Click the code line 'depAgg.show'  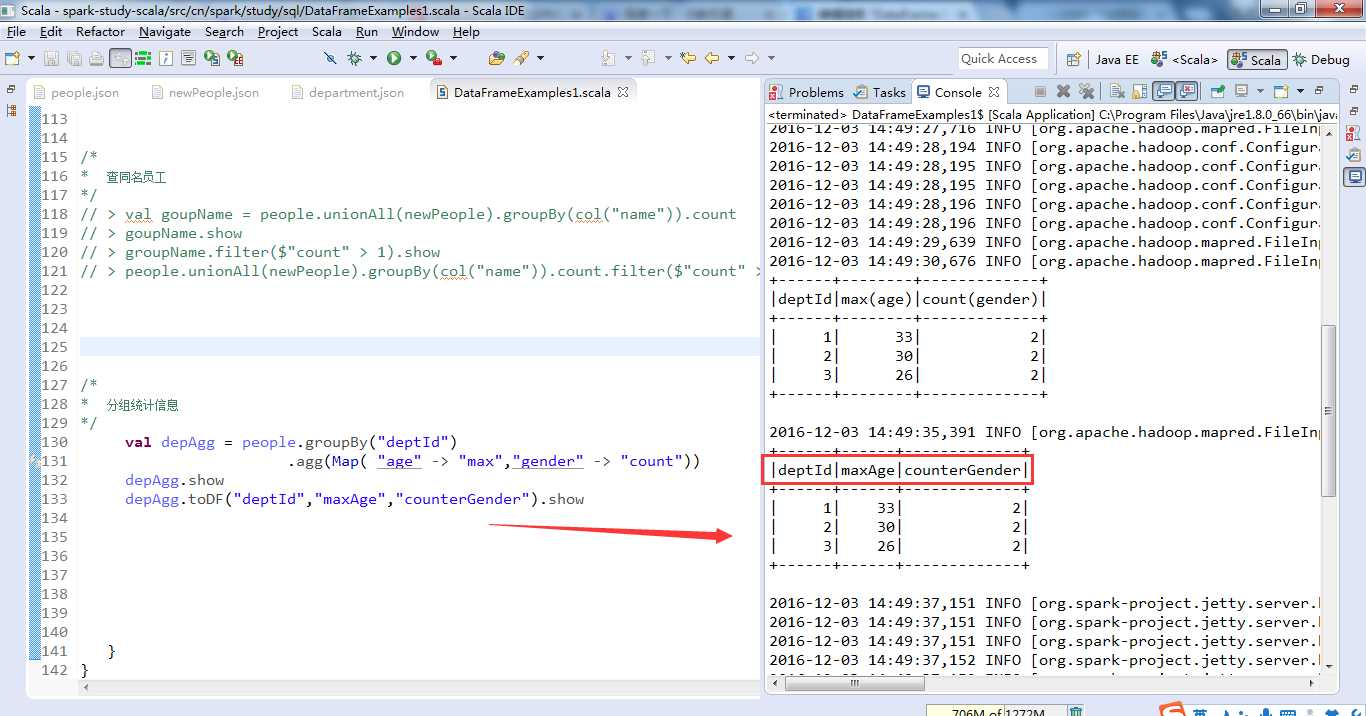pyautogui.click(x=174, y=480)
